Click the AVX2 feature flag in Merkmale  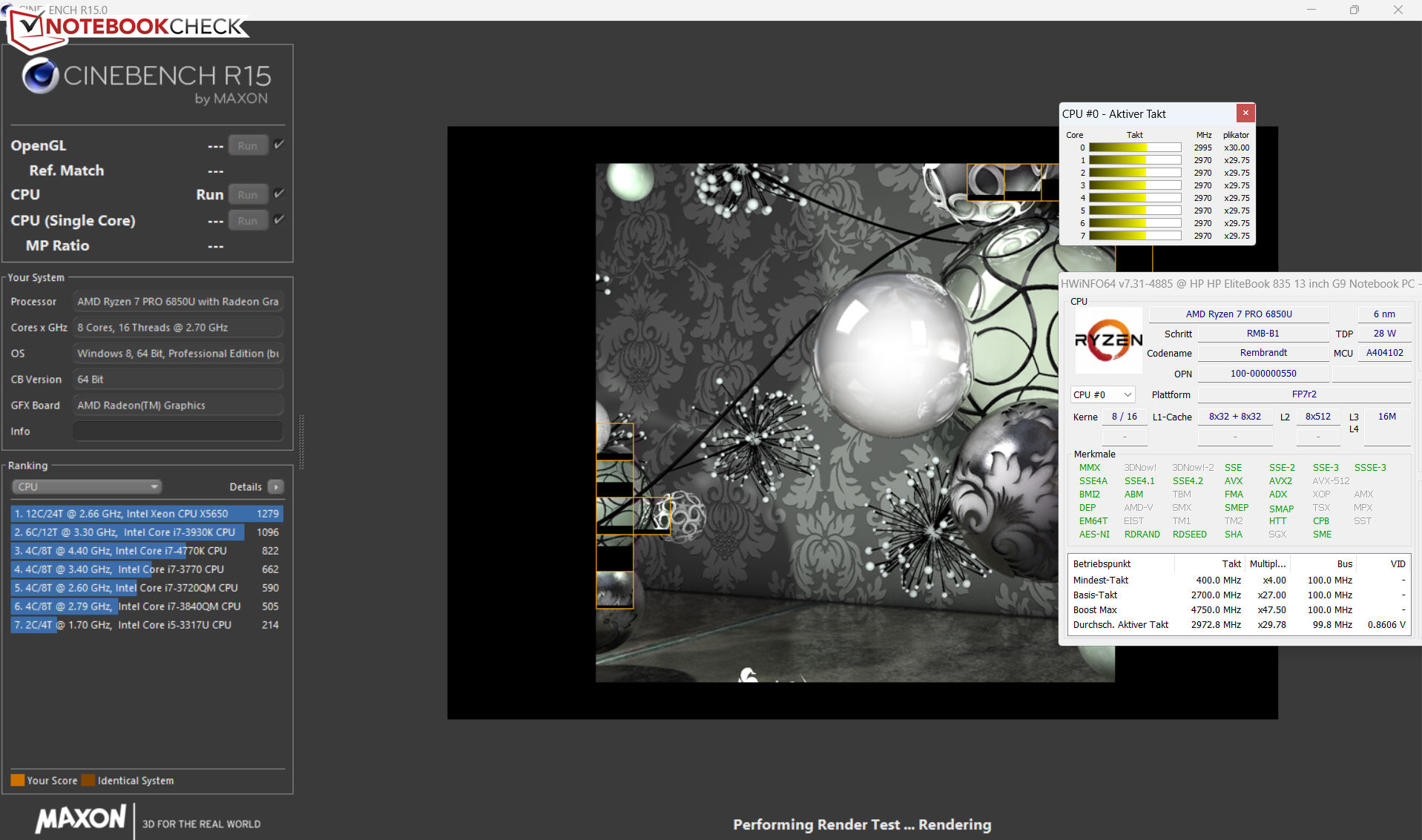point(1280,480)
